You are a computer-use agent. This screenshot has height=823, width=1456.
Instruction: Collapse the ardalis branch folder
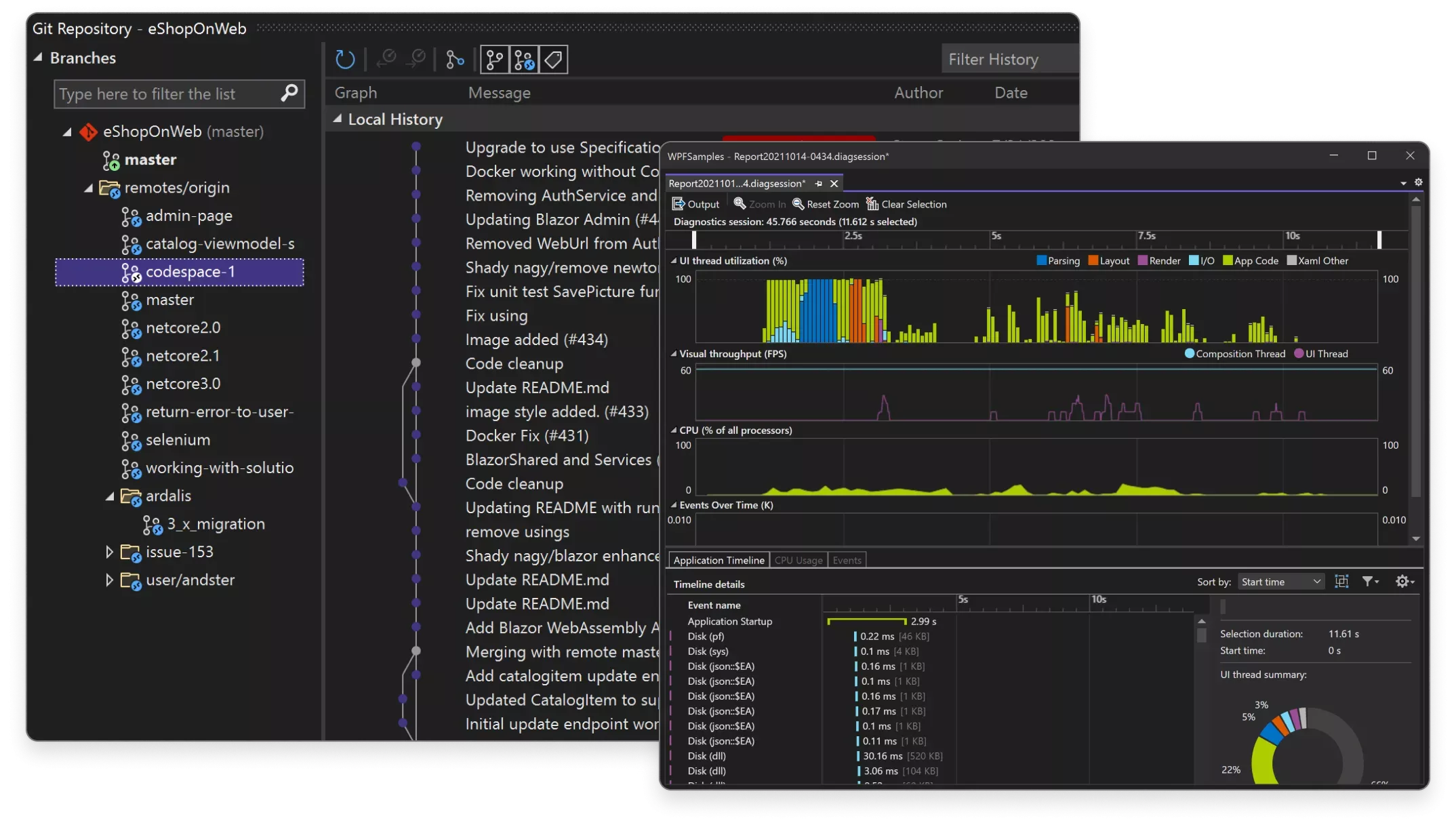click(x=109, y=496)
